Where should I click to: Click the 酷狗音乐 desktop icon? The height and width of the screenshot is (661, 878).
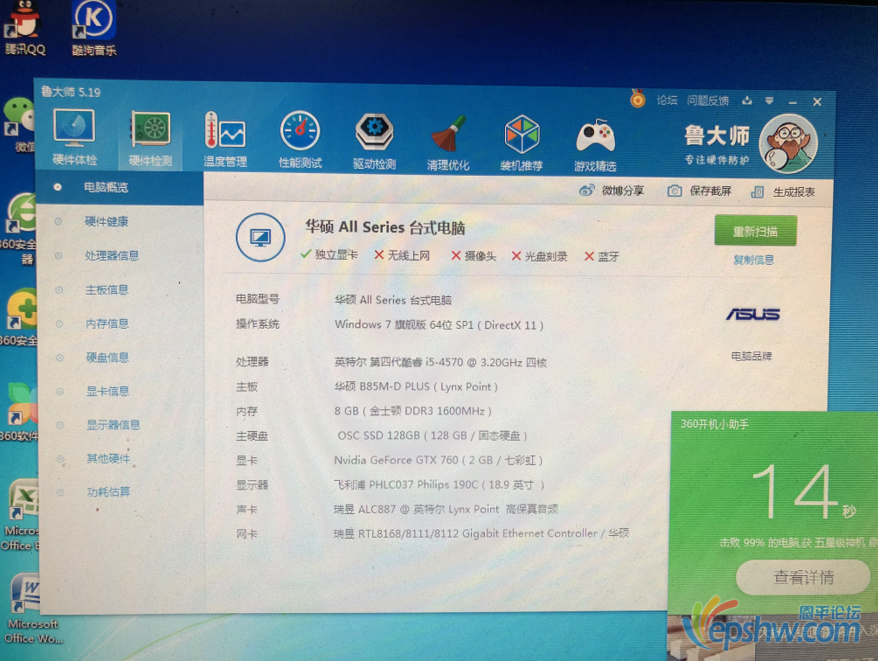94,29
